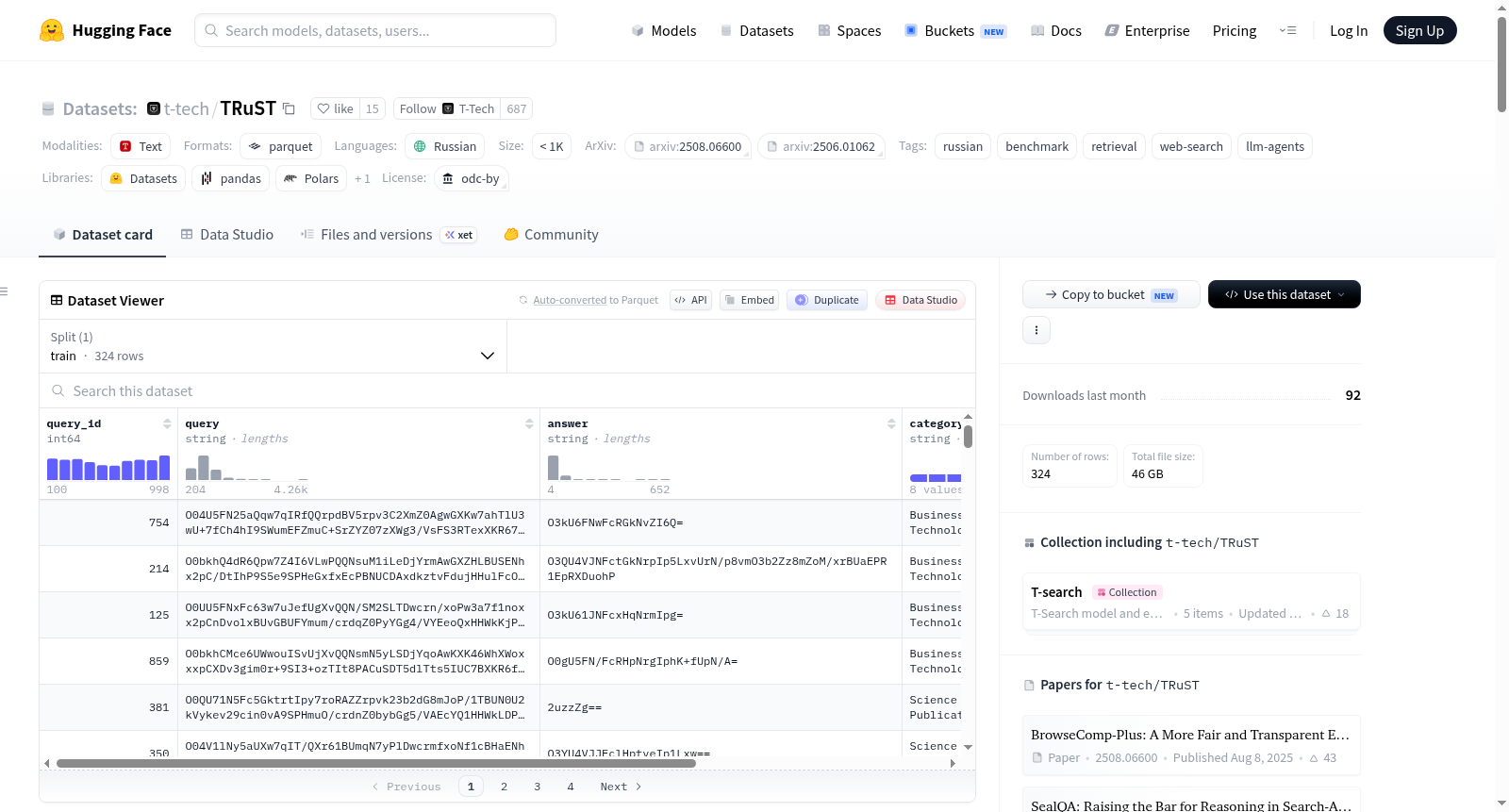1509x812 pixels.
Task: Click the xet badge beside Files and versions
Action: pos(459,235)
